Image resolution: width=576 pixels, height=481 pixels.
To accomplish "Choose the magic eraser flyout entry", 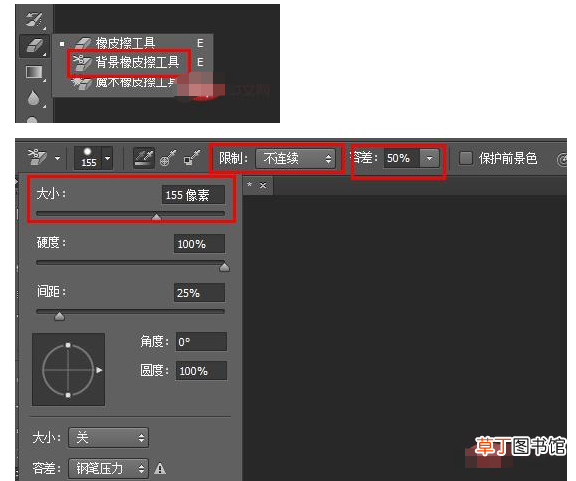I will click(x=125, y=82).
